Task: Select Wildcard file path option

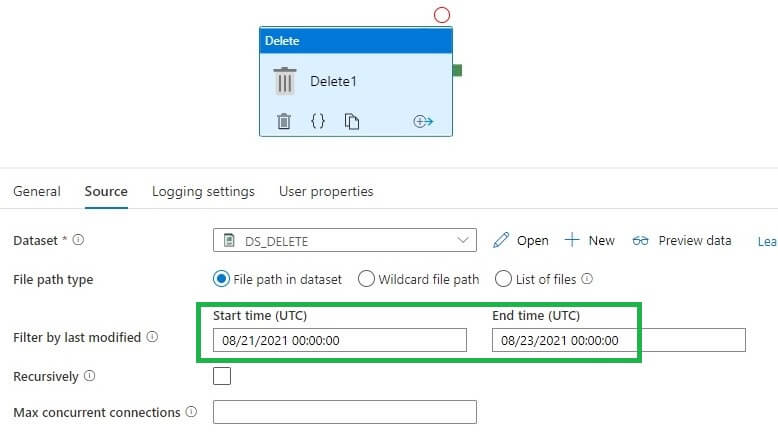Action: 366,279
